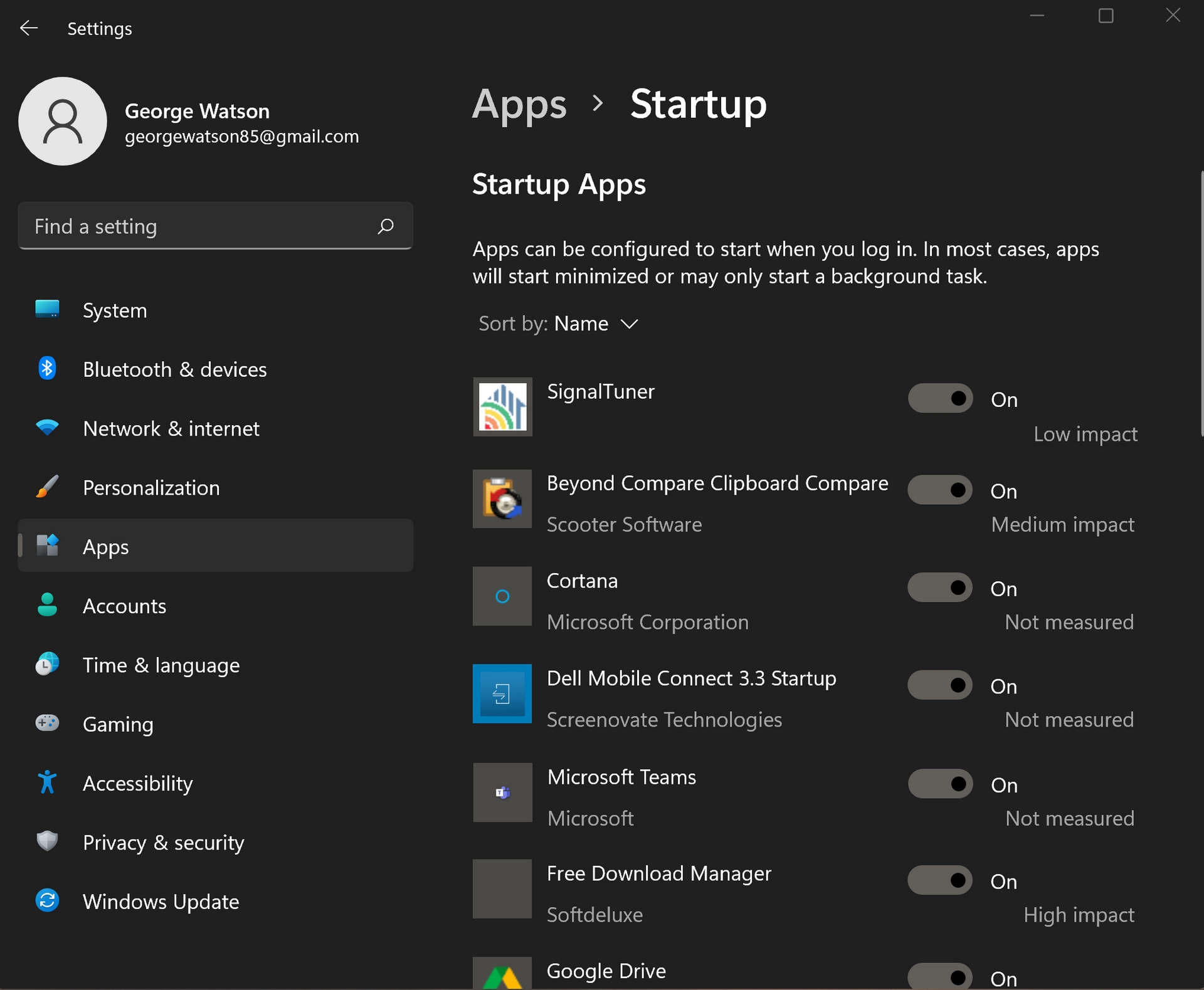Go back with the arrow icon
Viewport: 1204px width, 990px height.
tap(29, 28)
